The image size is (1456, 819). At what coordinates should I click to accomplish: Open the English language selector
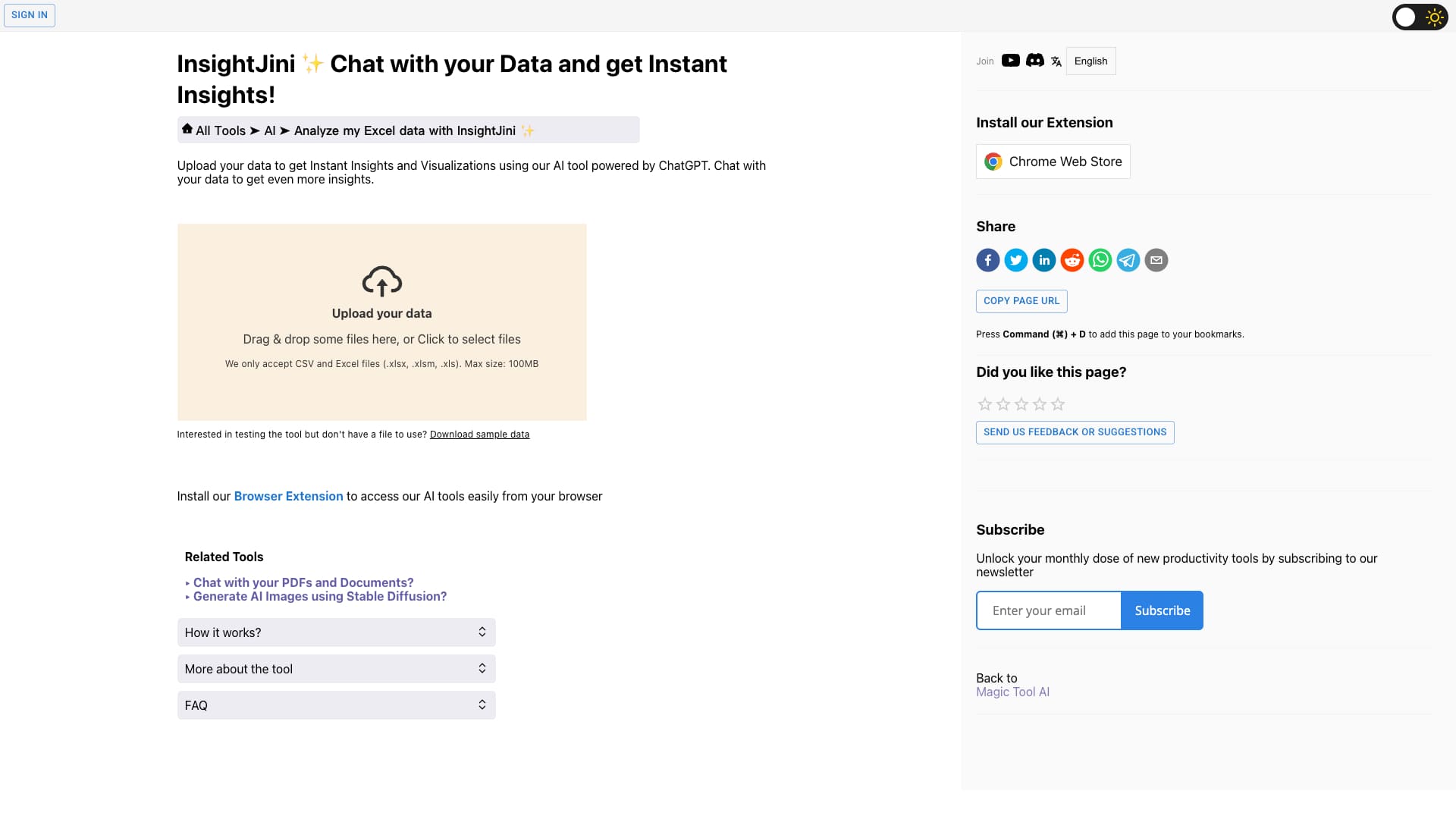click(1090, 61)
